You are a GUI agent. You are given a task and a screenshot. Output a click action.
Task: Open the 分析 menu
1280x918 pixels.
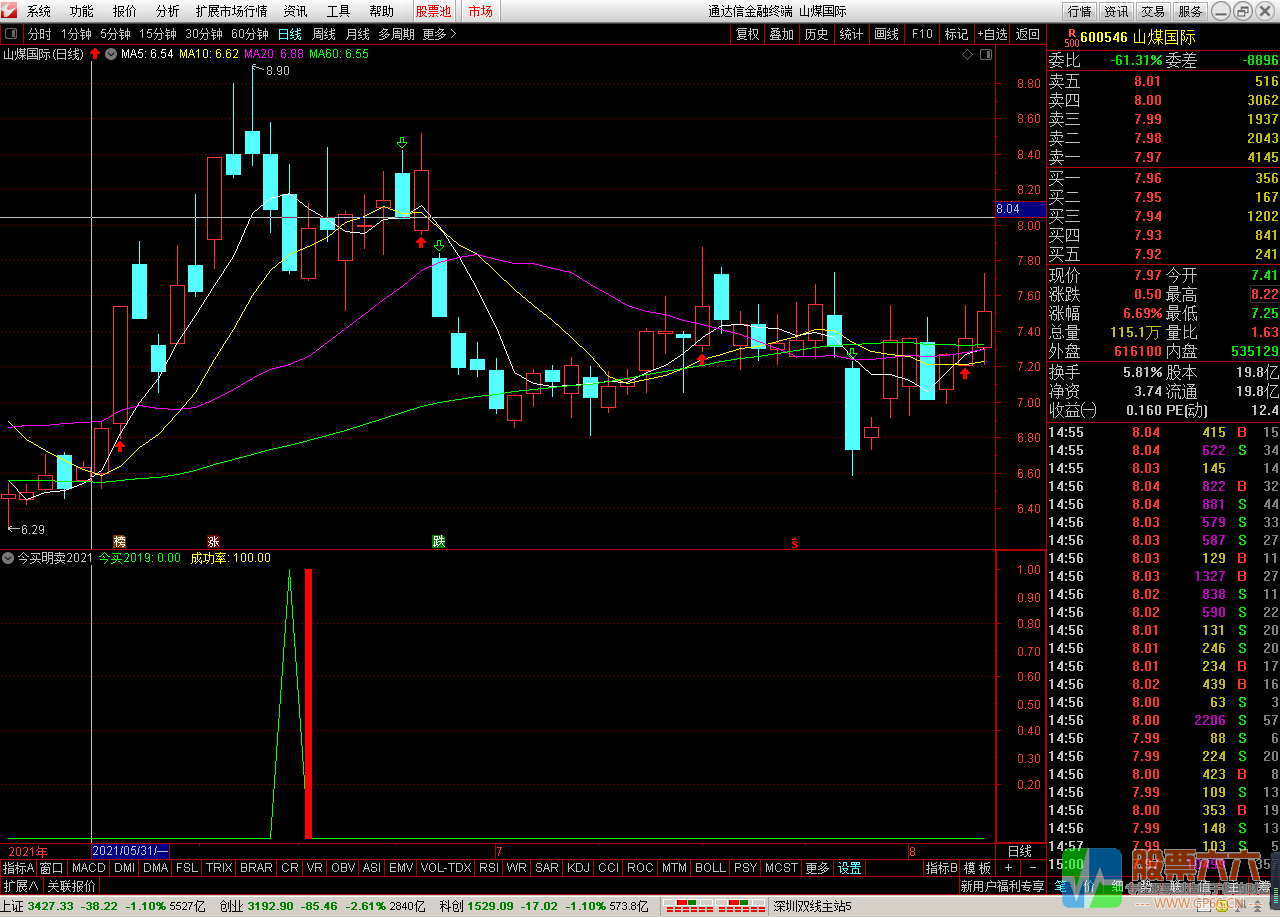(168, 11)
